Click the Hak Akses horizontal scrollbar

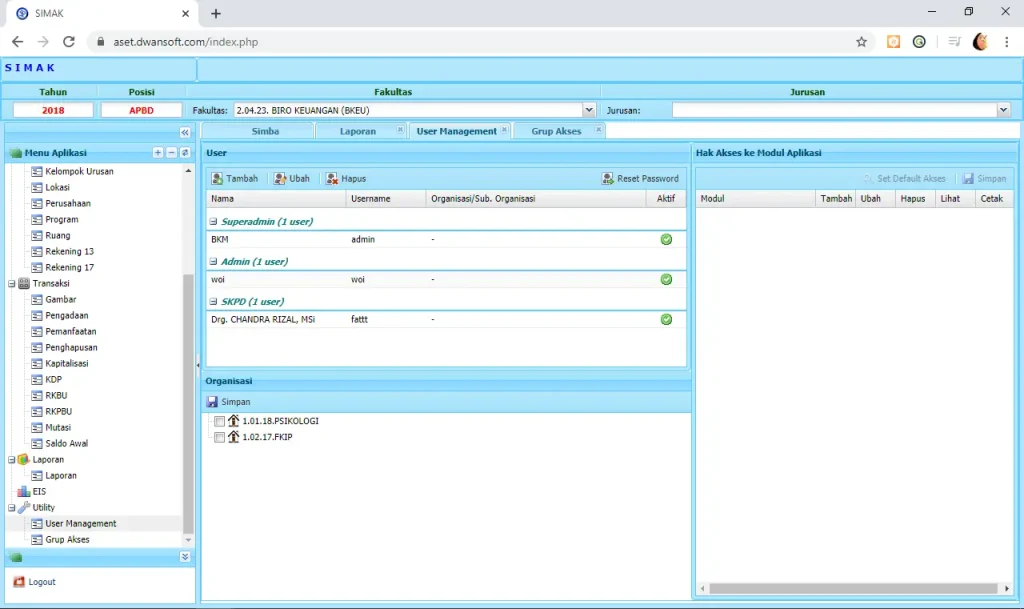coord(854,588)
